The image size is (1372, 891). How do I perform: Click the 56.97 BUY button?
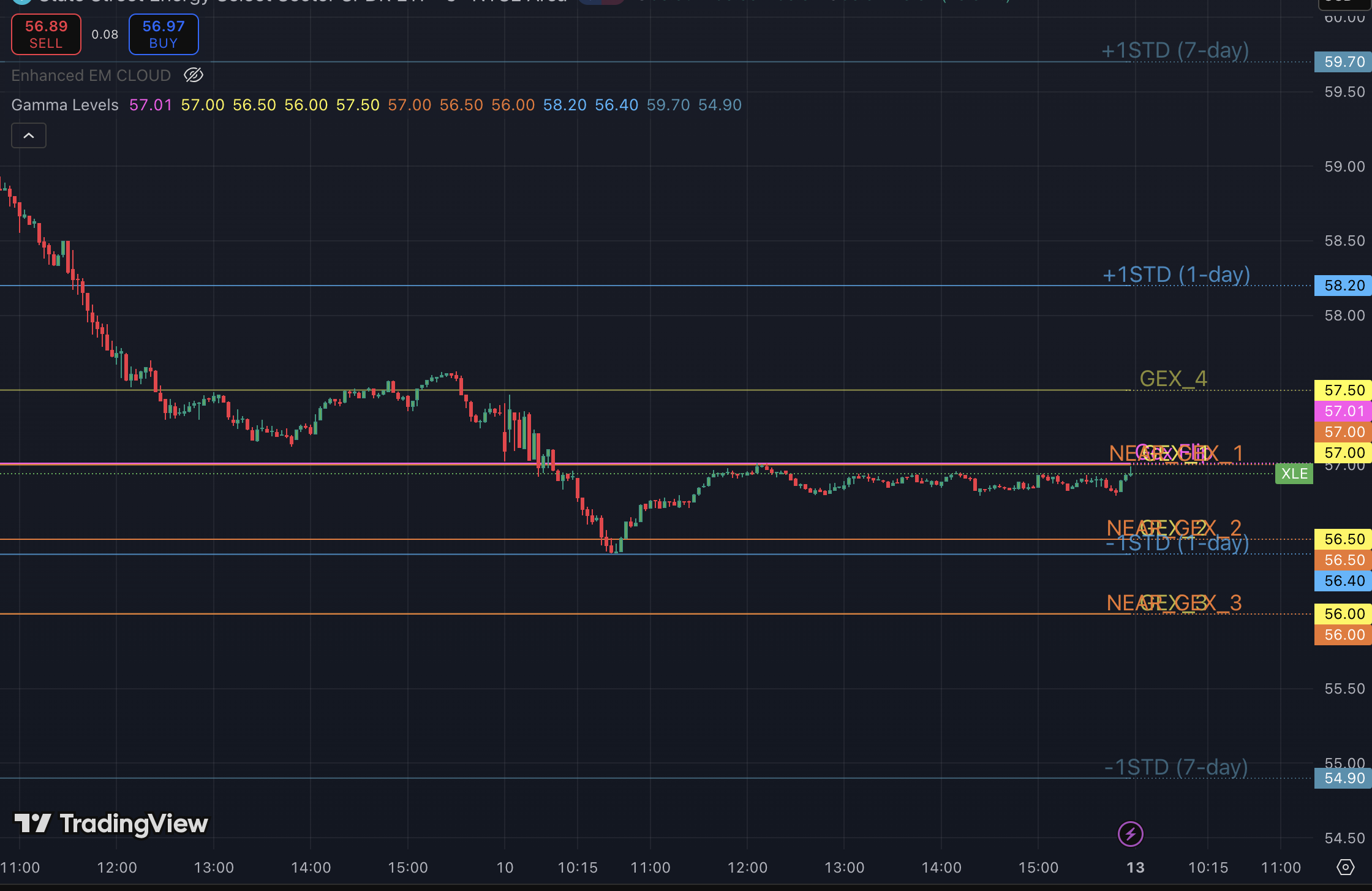click(164, 34)
